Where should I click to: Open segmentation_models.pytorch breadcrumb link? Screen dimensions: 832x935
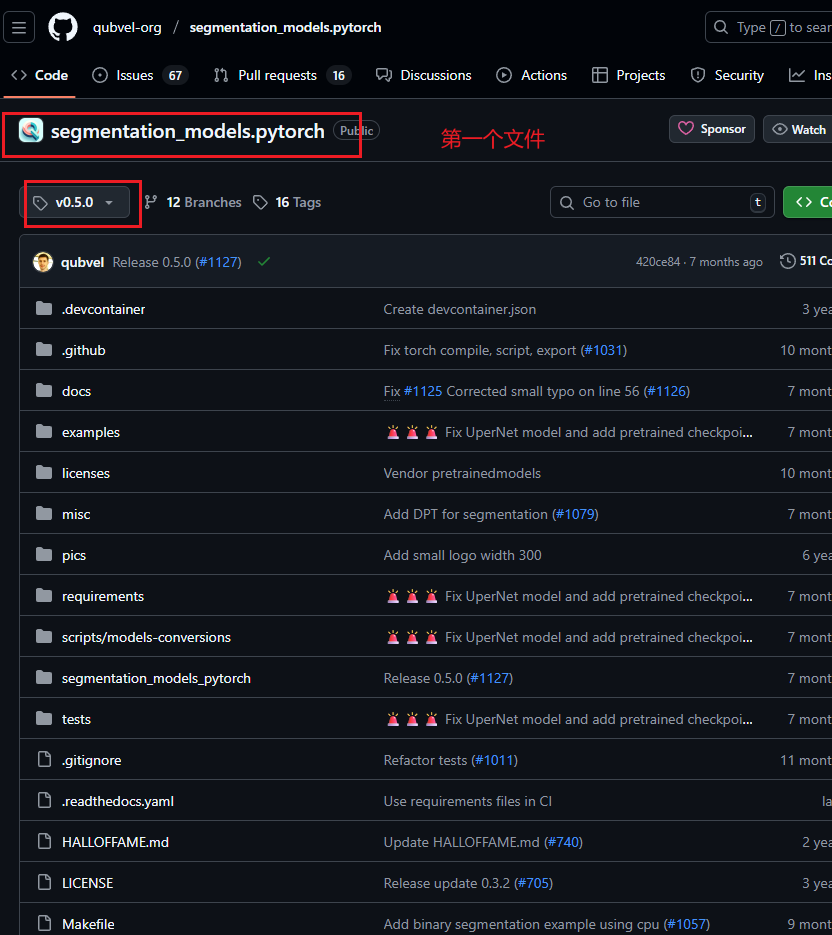point(285,27)
